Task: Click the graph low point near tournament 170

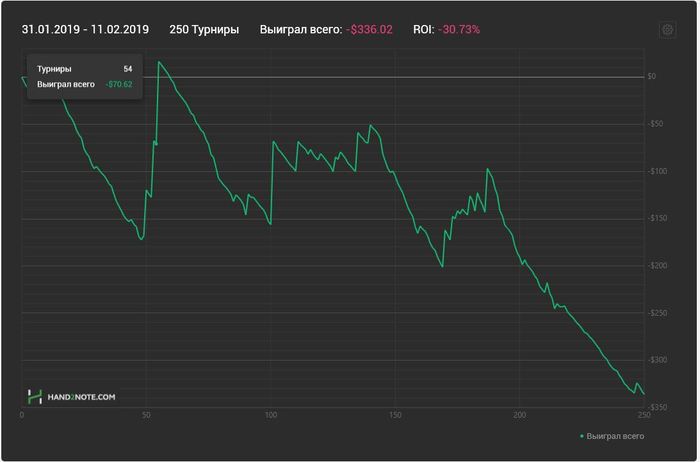Action: click(x=442, y=266)
